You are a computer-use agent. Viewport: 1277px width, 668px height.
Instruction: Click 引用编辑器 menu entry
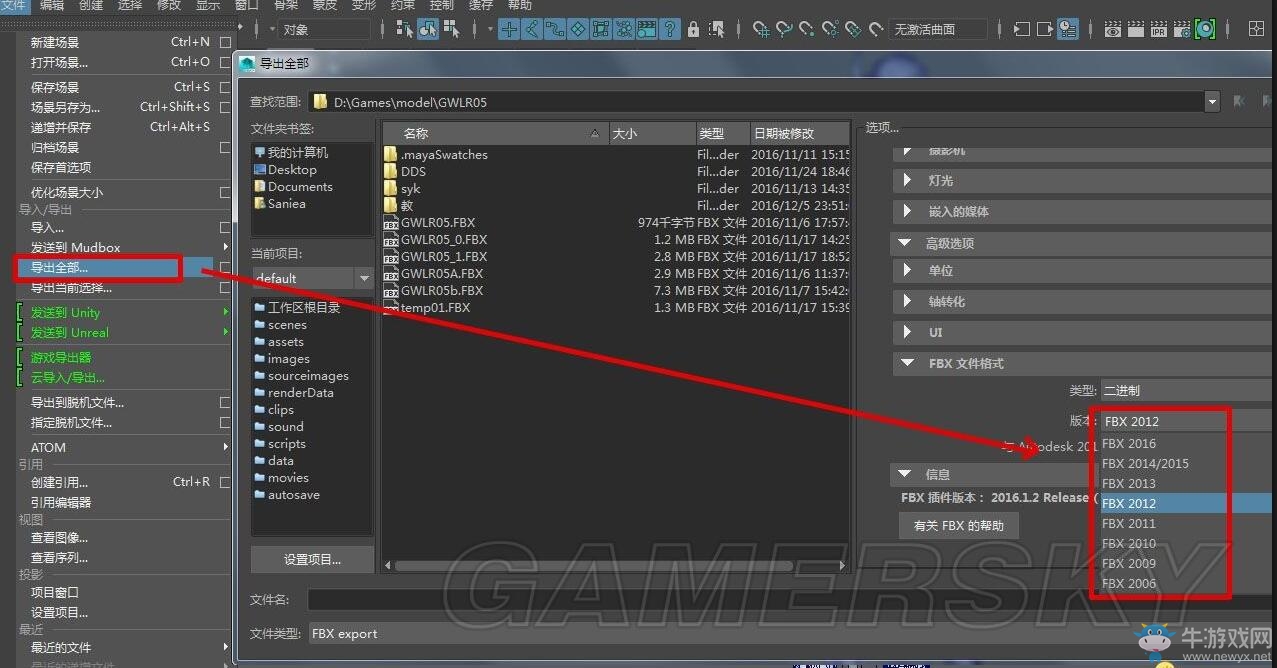pyautogui.click(x=61, y=502)
